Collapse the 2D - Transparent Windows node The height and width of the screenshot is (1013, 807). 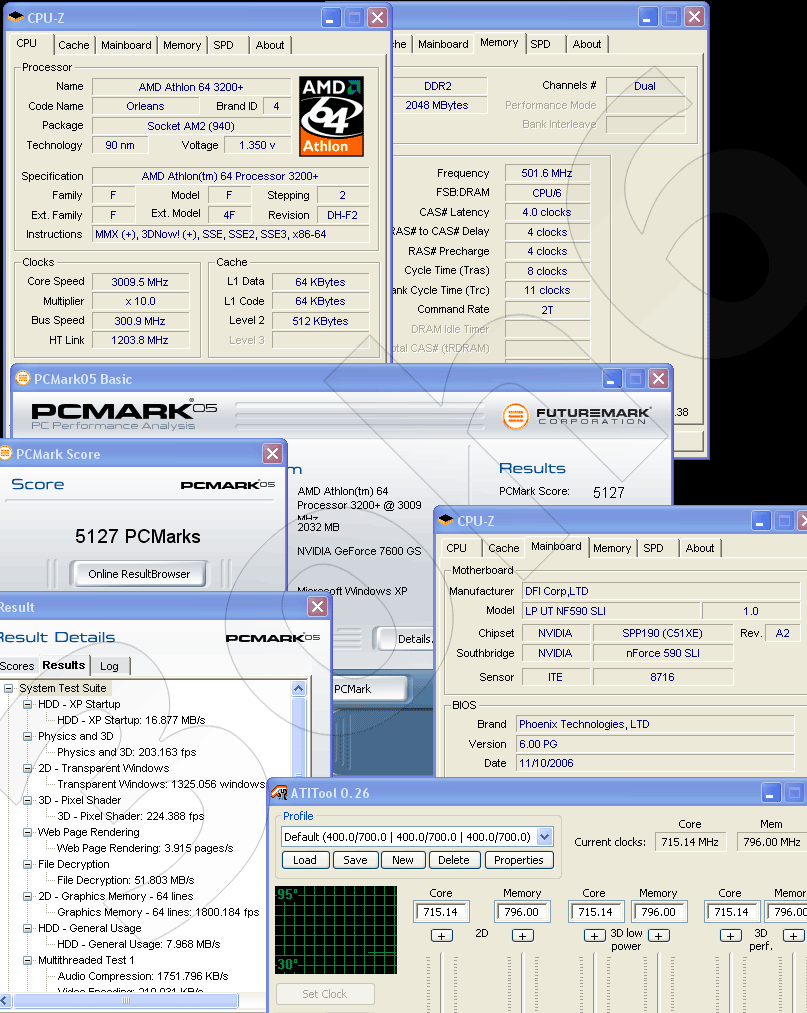click(27, 769)
